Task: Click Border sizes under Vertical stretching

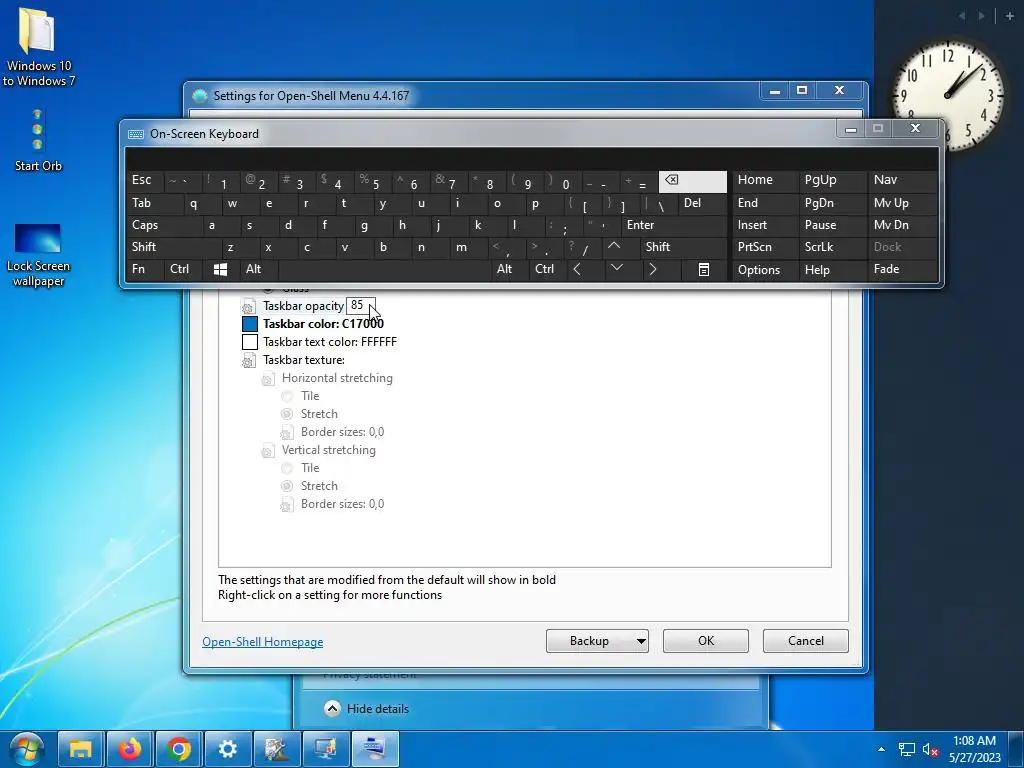Action: [342, 504]
